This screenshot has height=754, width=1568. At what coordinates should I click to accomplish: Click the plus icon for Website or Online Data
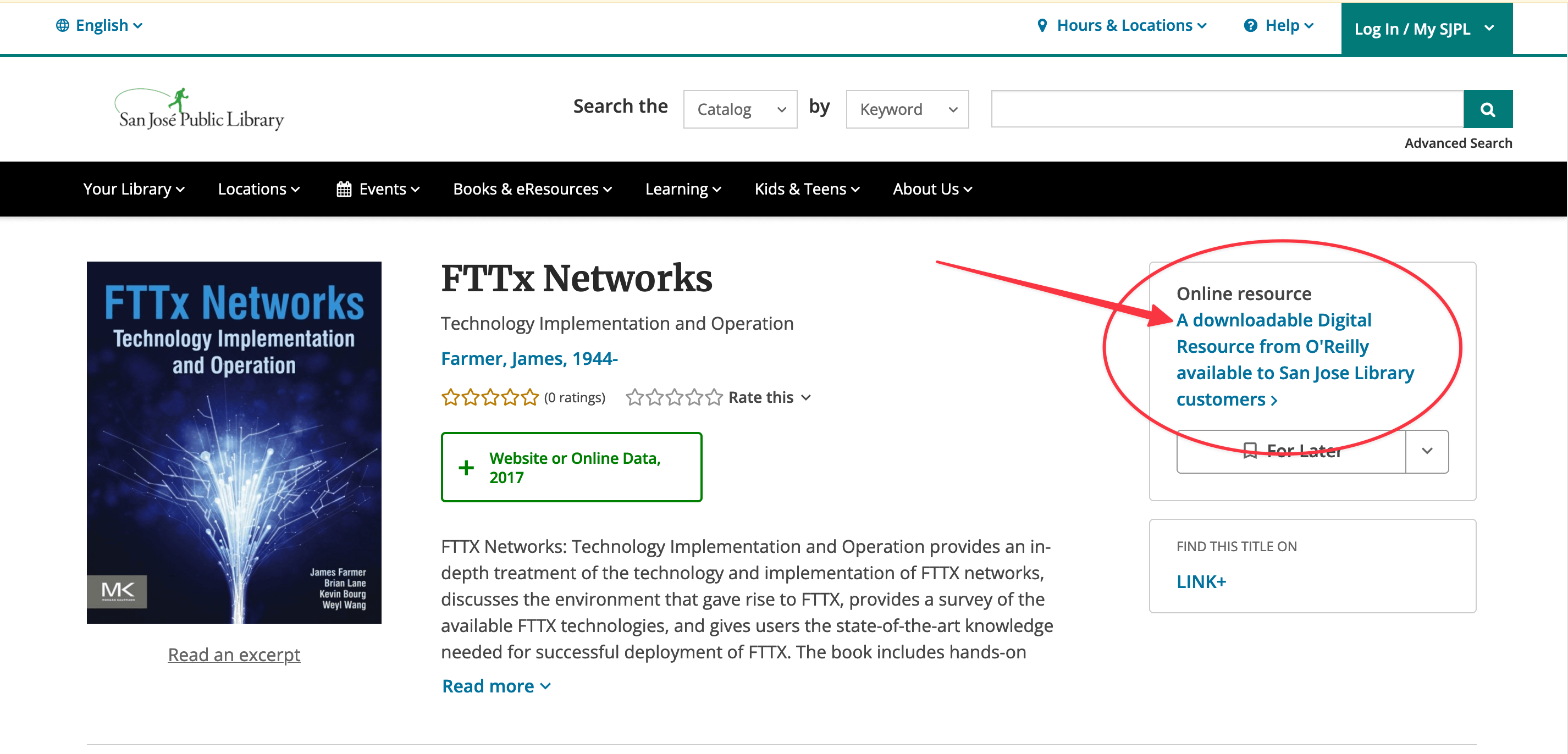(466, 467)
